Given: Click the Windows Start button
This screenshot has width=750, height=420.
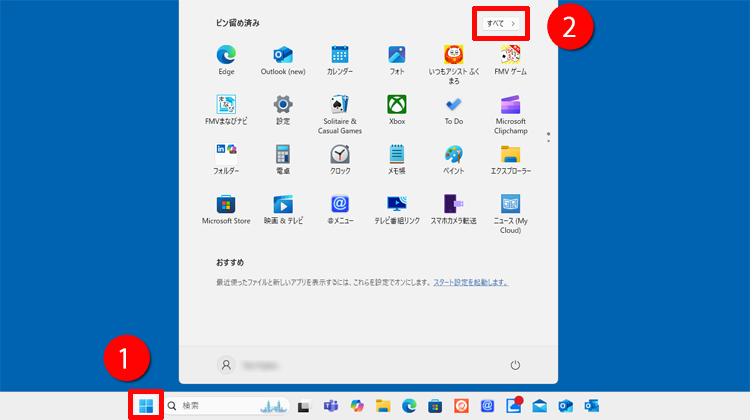Looking at the screenshot, I should pyautogui.click(x=146, y=406).
